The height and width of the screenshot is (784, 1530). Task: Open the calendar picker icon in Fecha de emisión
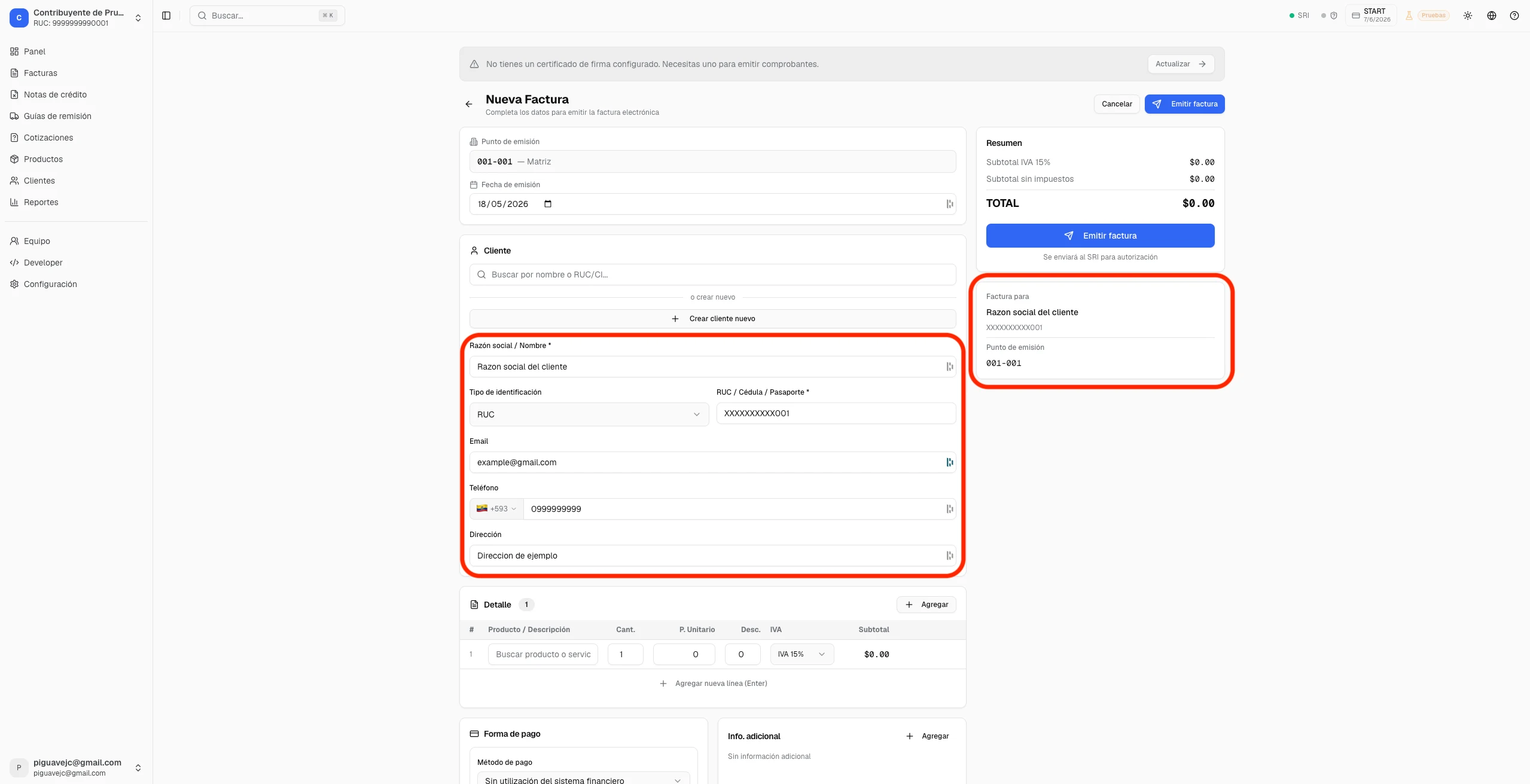[x=547, y=204]
